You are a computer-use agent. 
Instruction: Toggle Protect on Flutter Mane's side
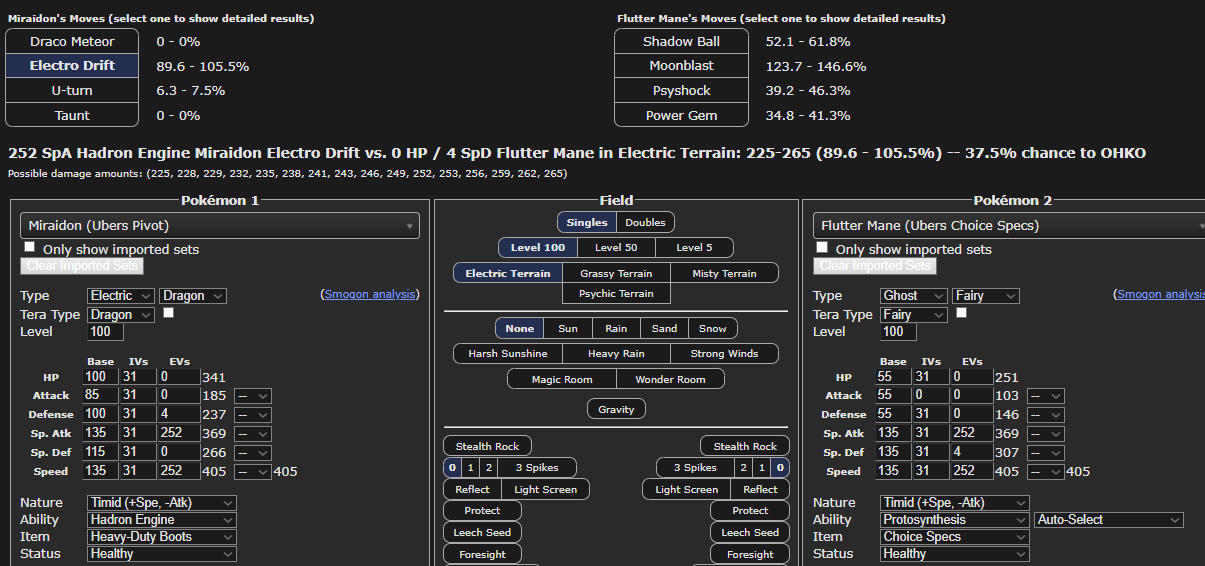tap(750, 510)
